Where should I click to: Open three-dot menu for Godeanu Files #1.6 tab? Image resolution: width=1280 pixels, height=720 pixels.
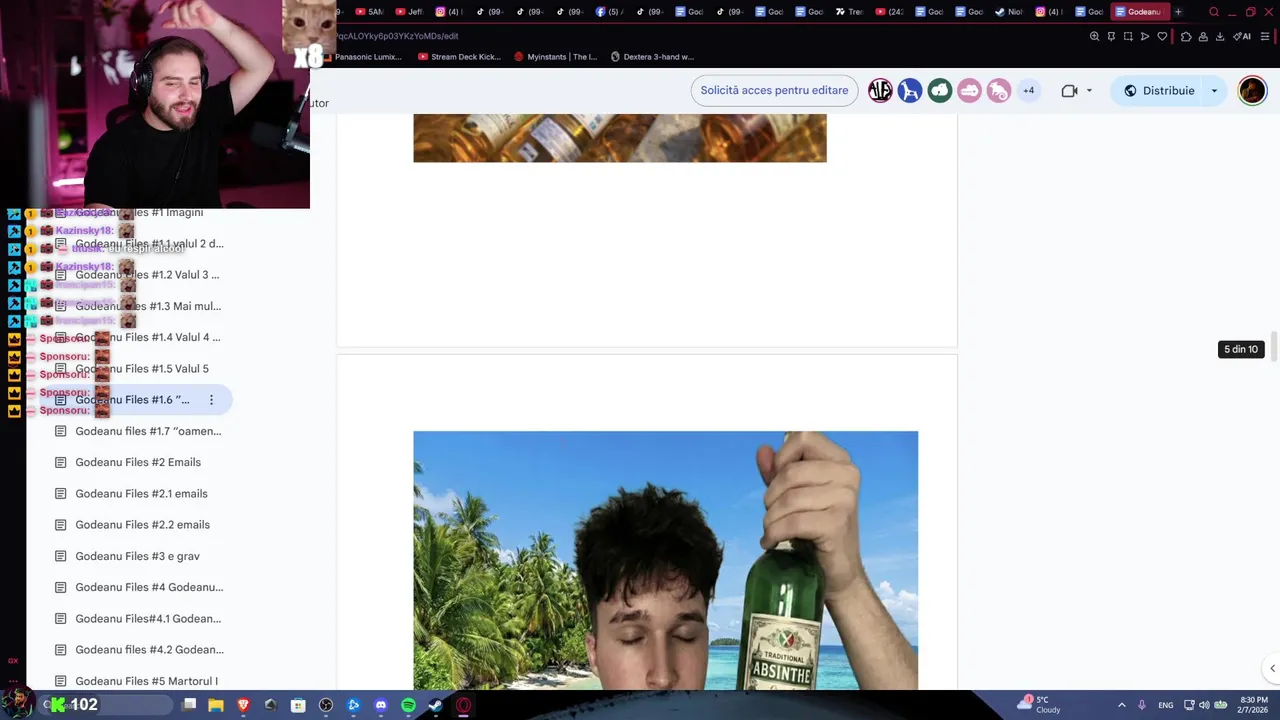tap(211, 400)
